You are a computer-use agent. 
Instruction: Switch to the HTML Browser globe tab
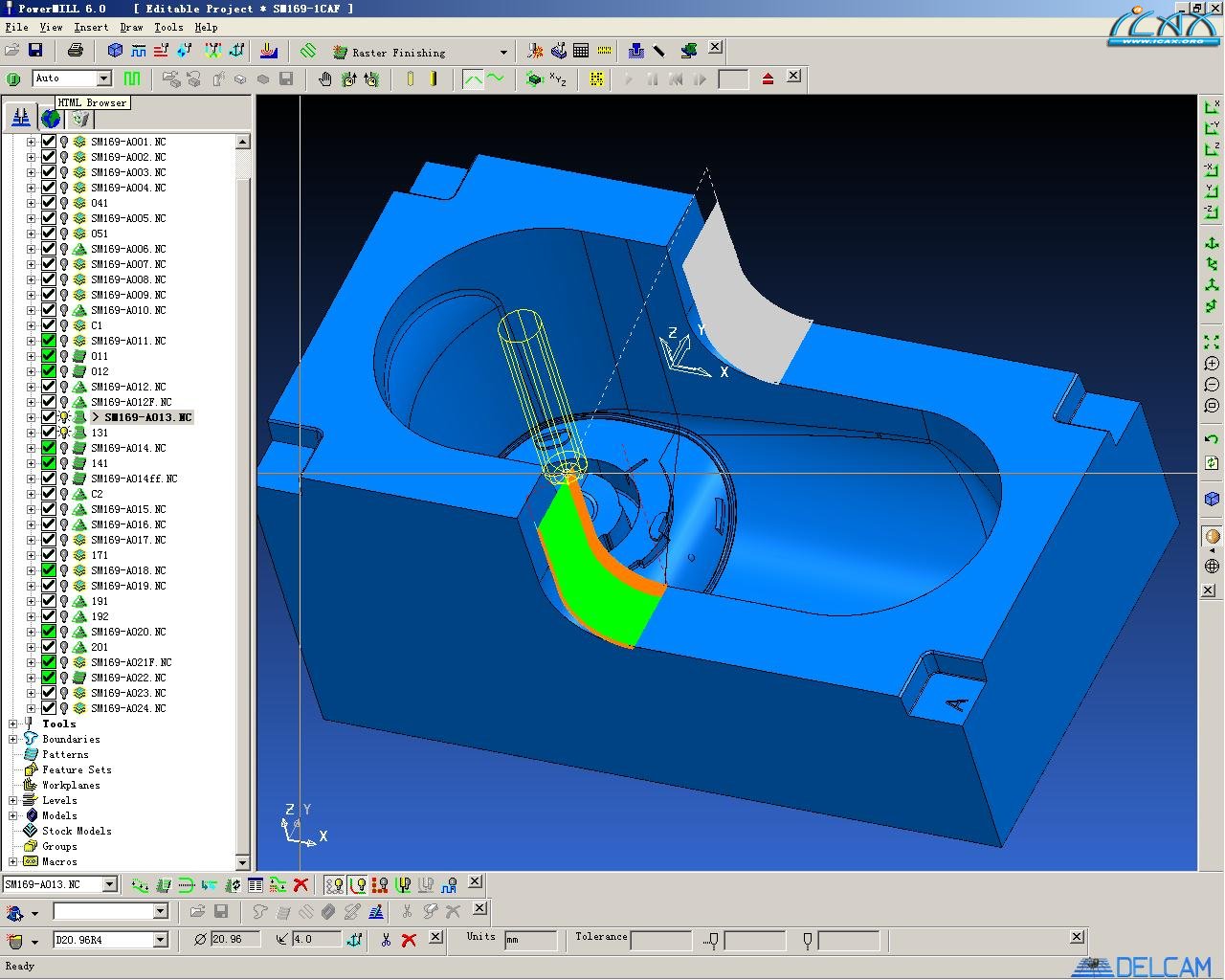[50, 118]
